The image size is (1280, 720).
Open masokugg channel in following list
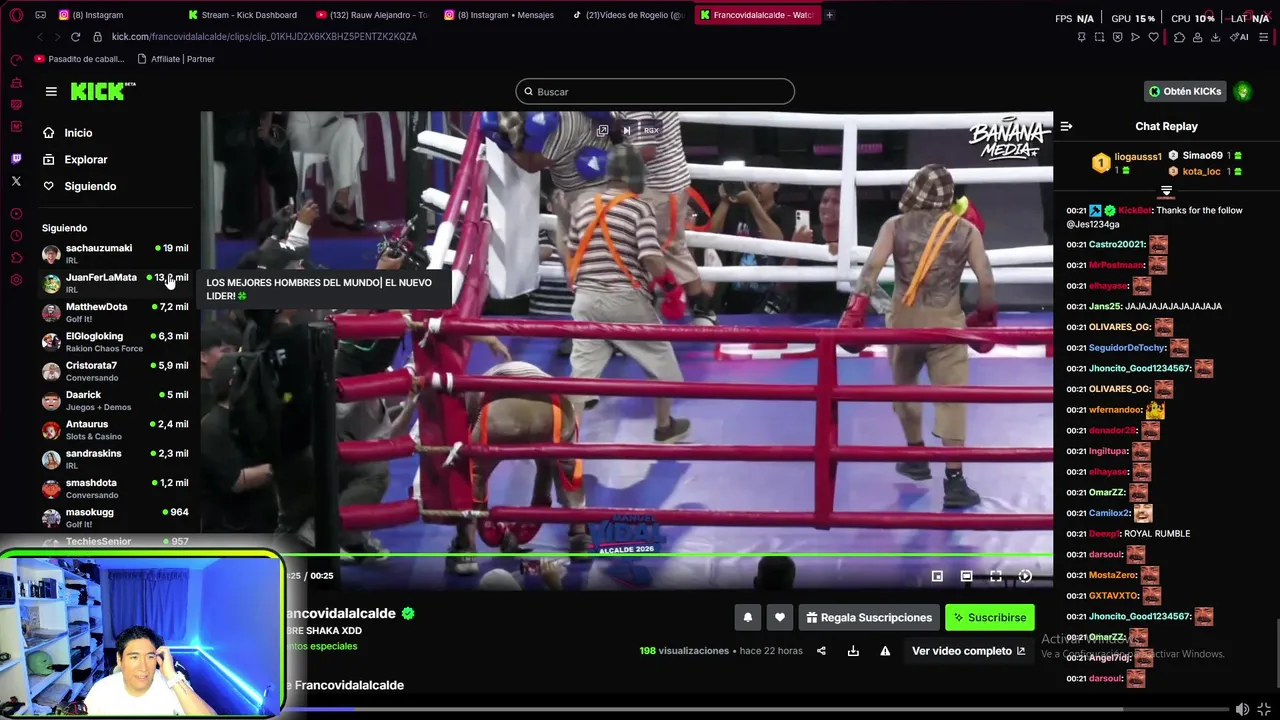tap(115, 517)
